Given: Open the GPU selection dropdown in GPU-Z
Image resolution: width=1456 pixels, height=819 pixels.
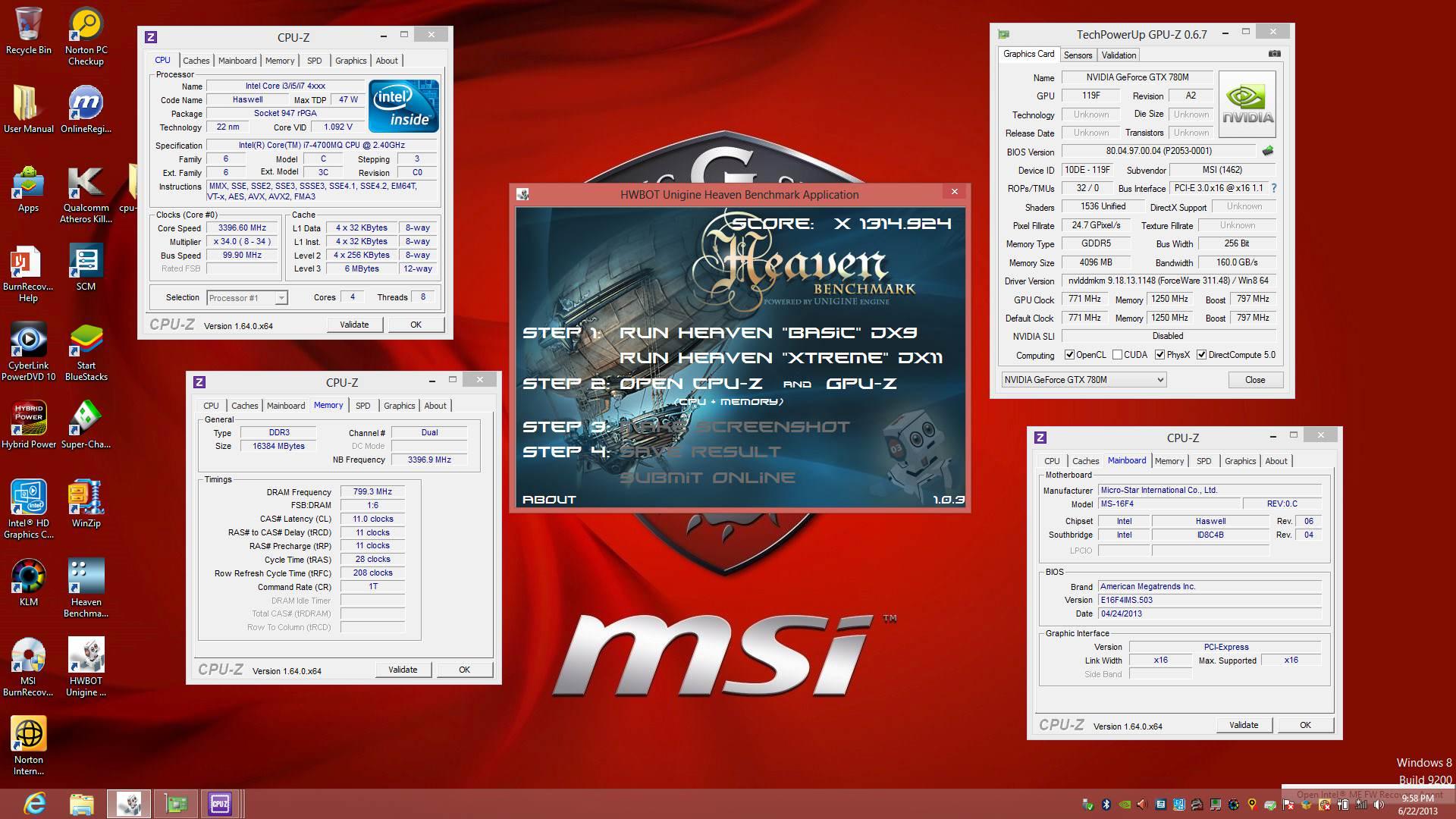Looking at the screenshot, I should (1084, 380).
